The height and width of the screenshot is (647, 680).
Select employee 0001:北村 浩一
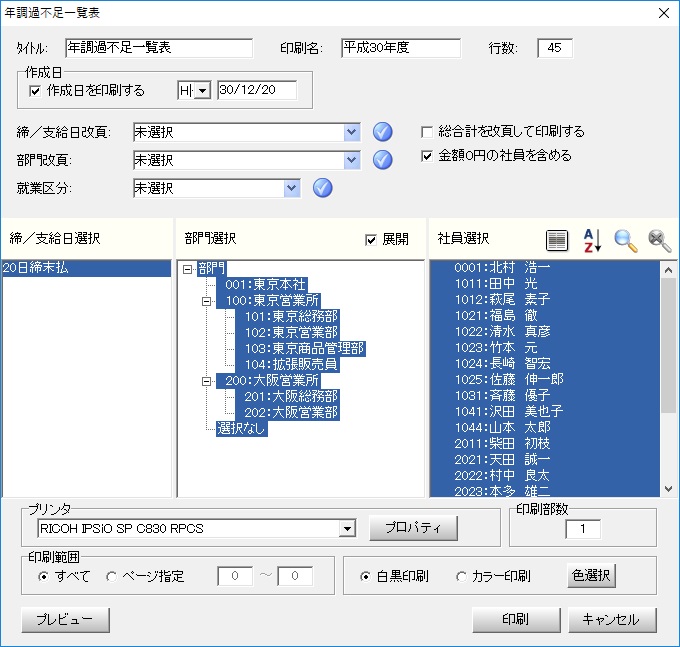545,268
